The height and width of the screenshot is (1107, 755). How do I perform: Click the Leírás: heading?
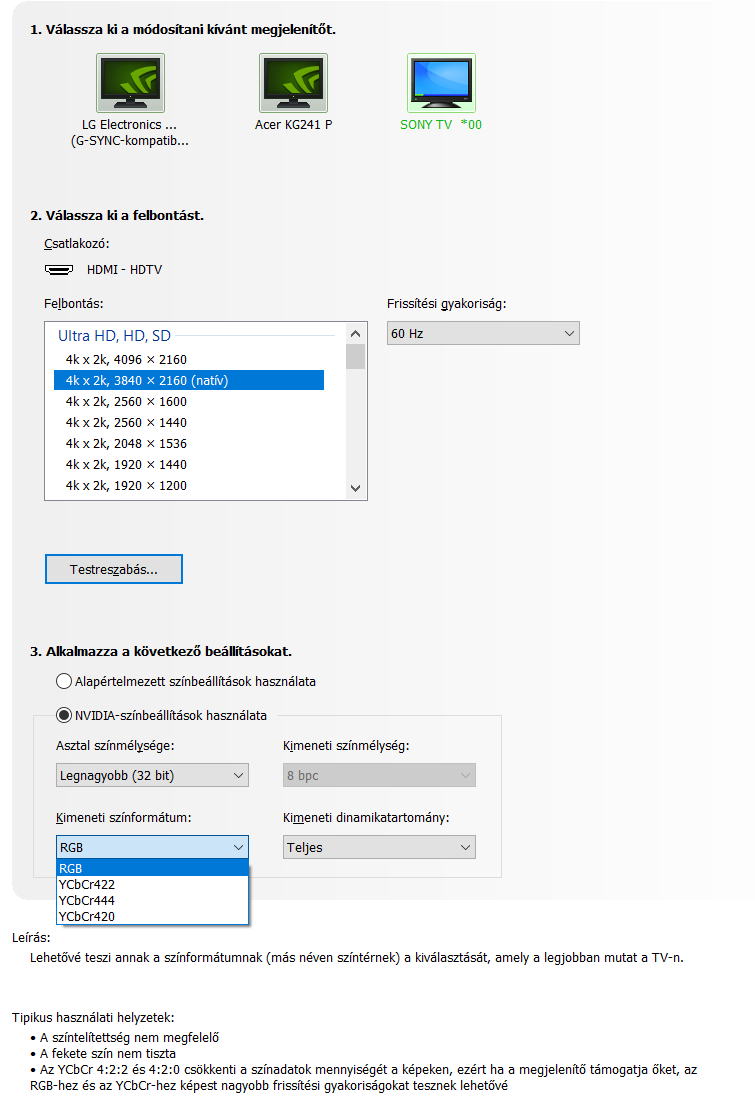(x=31, y=938)
